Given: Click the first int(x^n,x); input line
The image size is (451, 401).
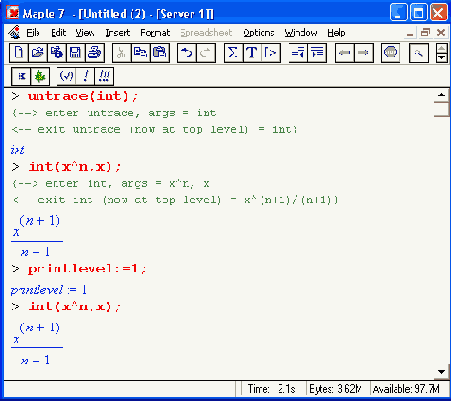Looking at the screenshot, I should pyautogui.click(x=75, y=166).
